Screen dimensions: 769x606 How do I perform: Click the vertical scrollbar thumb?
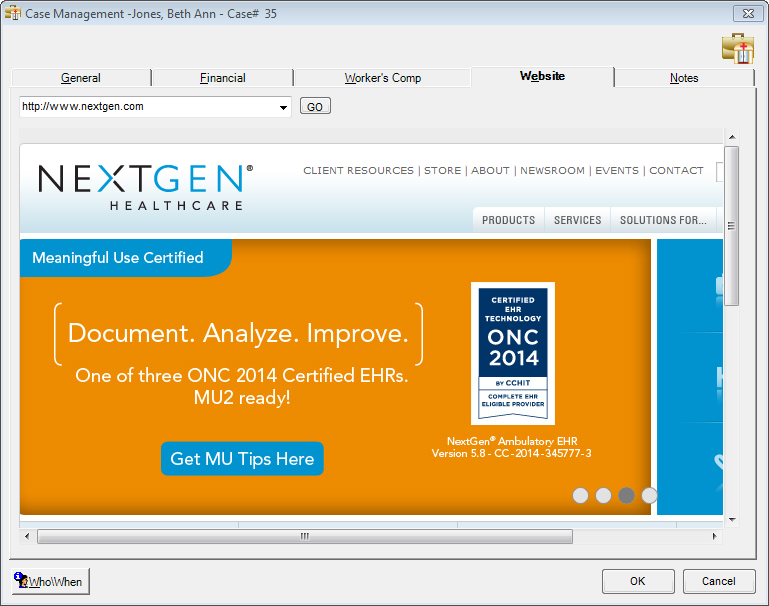[x=732, y=226]
